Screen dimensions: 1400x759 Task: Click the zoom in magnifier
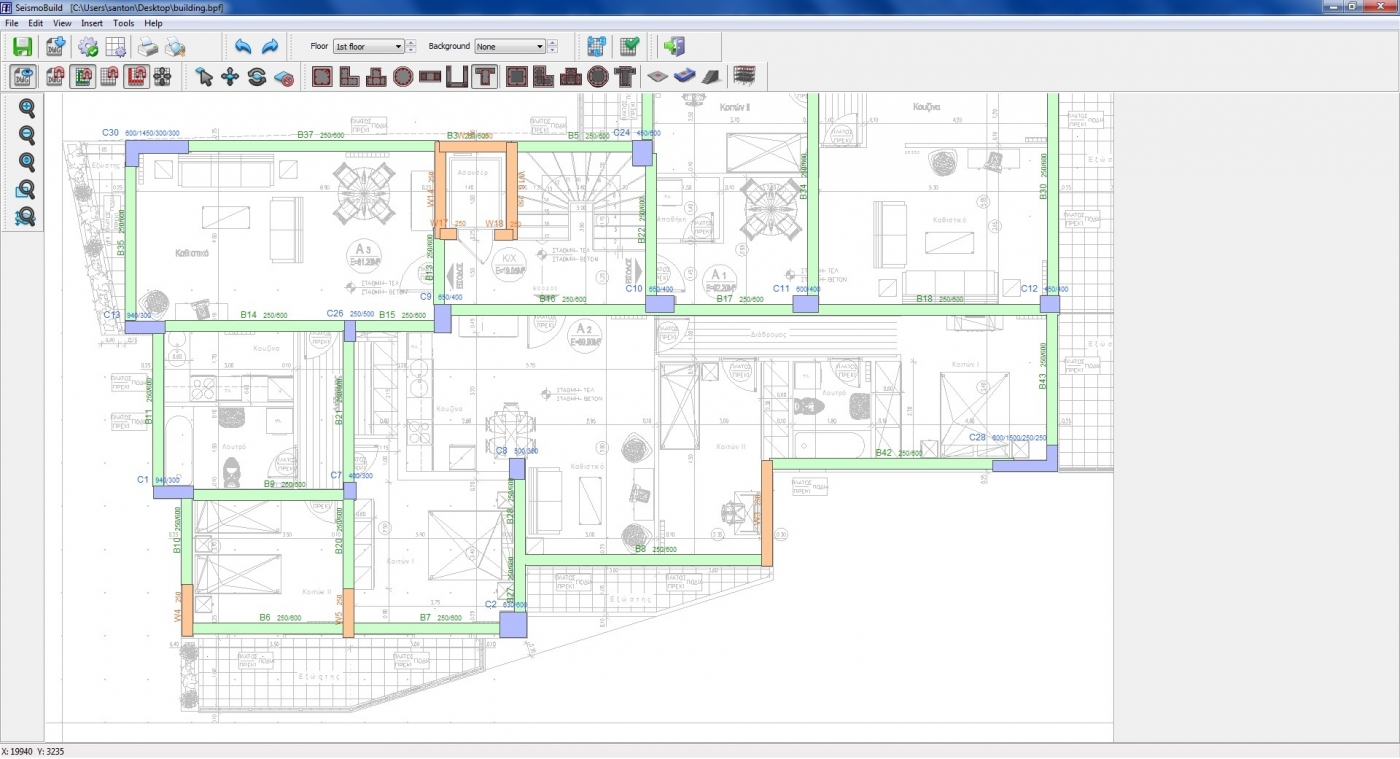27,108
